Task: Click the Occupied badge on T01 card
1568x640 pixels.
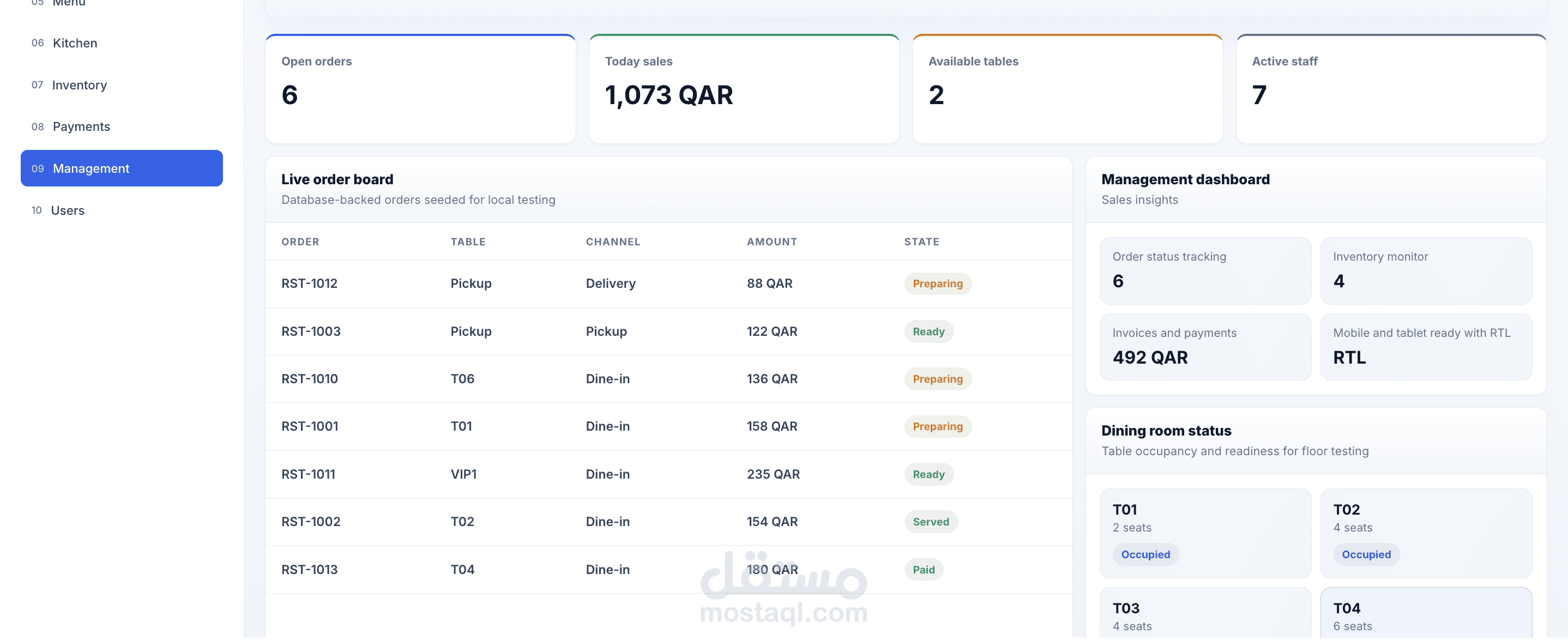Action: (x=1145, y=555)
